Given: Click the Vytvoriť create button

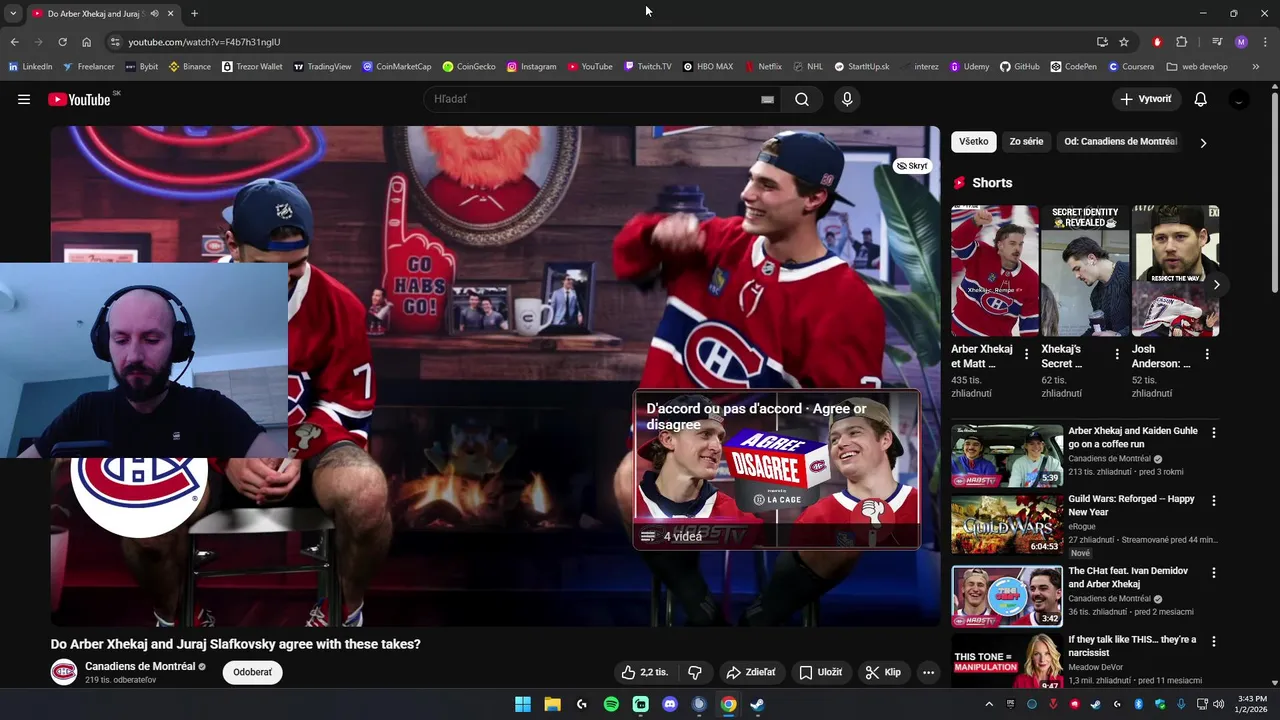Looking at the screenshot, I should click(x=1146, y=99).
